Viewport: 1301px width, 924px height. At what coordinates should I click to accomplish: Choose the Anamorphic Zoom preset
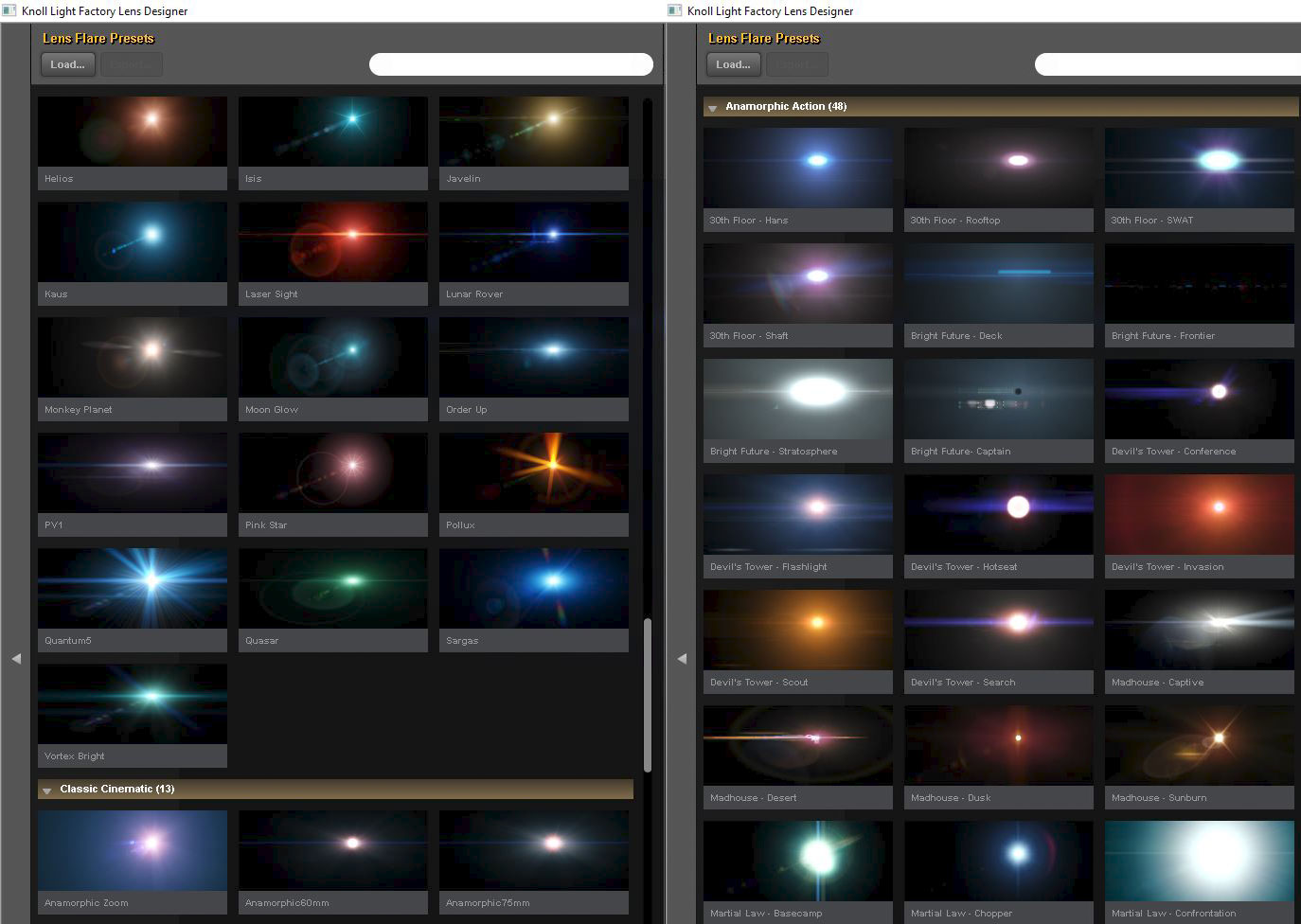(133, 851)
